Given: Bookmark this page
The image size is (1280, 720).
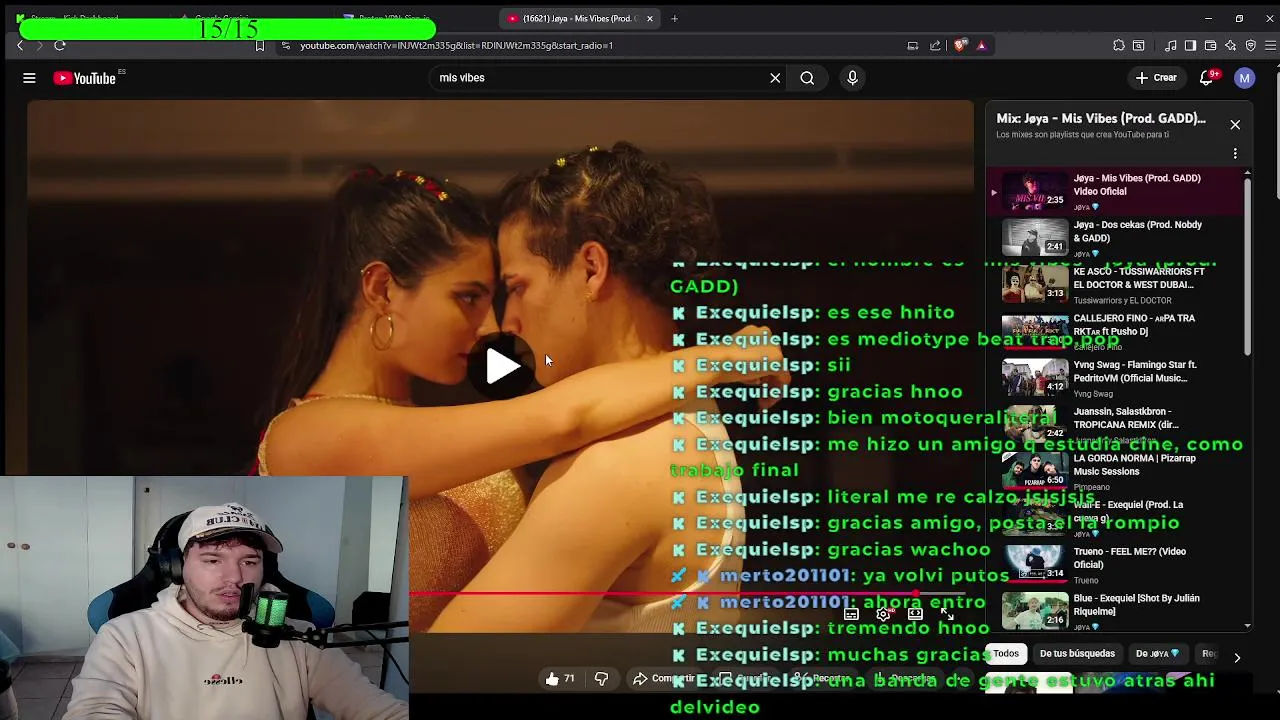Looking at the screenshot, I should (x=260, y=45).
